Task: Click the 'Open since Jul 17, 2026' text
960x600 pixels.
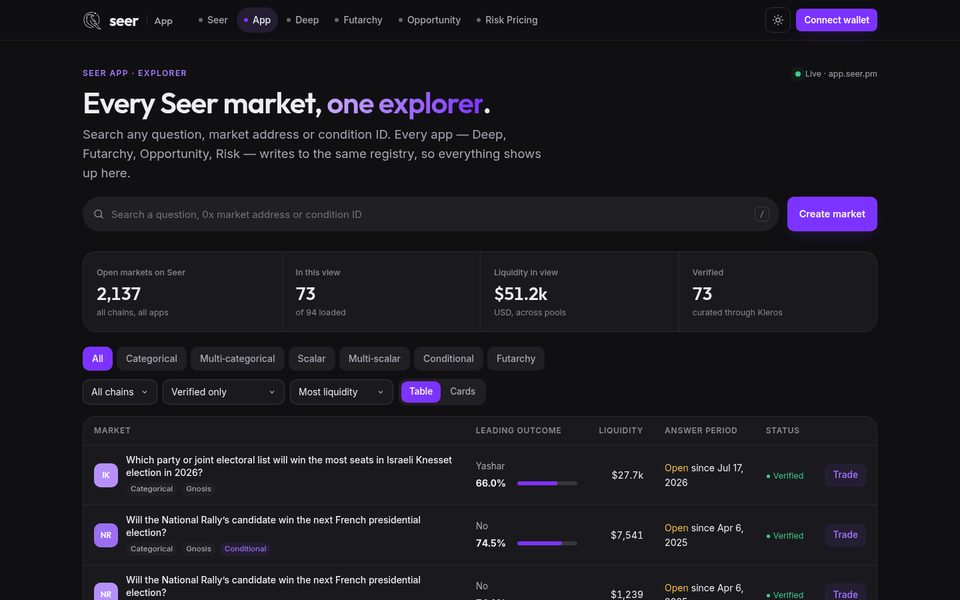Action: [704, 475]
